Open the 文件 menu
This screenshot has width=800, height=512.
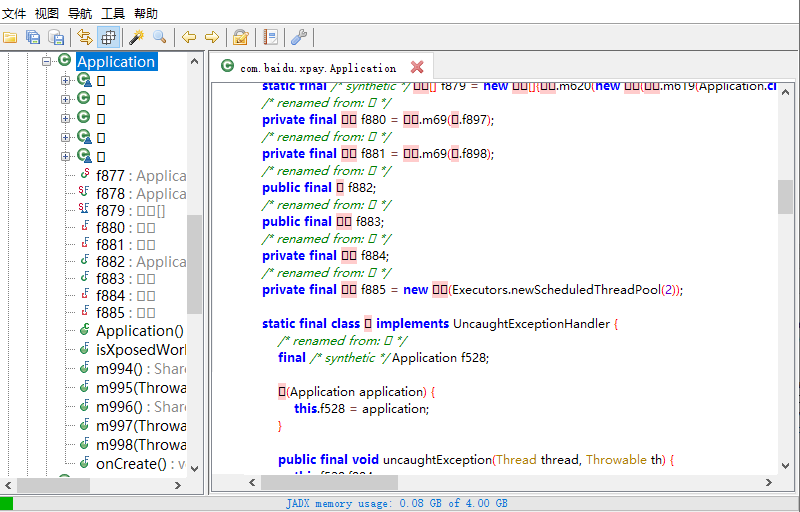[x=14, y=13]
